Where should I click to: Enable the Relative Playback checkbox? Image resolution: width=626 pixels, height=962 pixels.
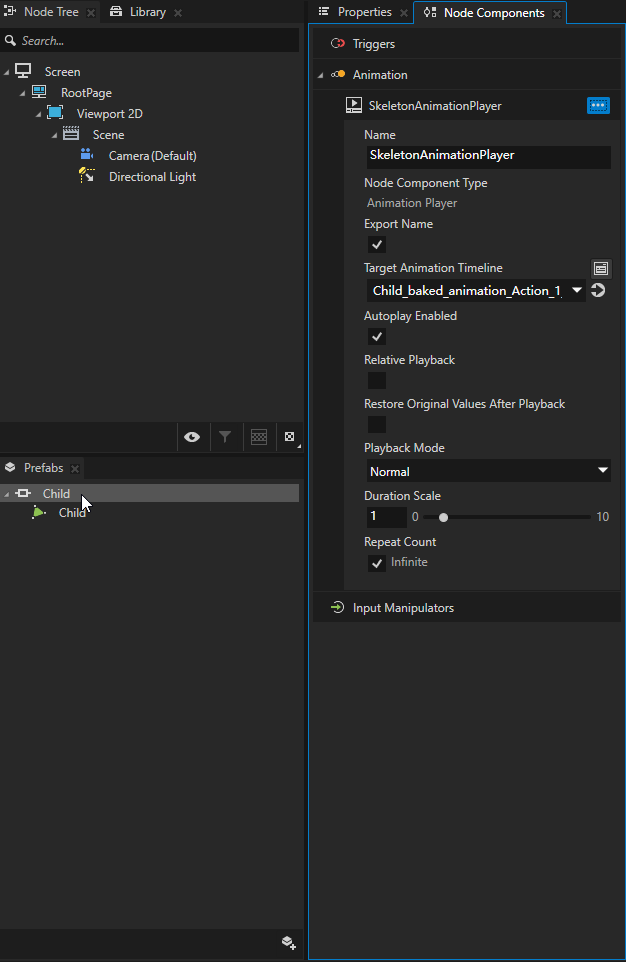click(x=377, y=380)
